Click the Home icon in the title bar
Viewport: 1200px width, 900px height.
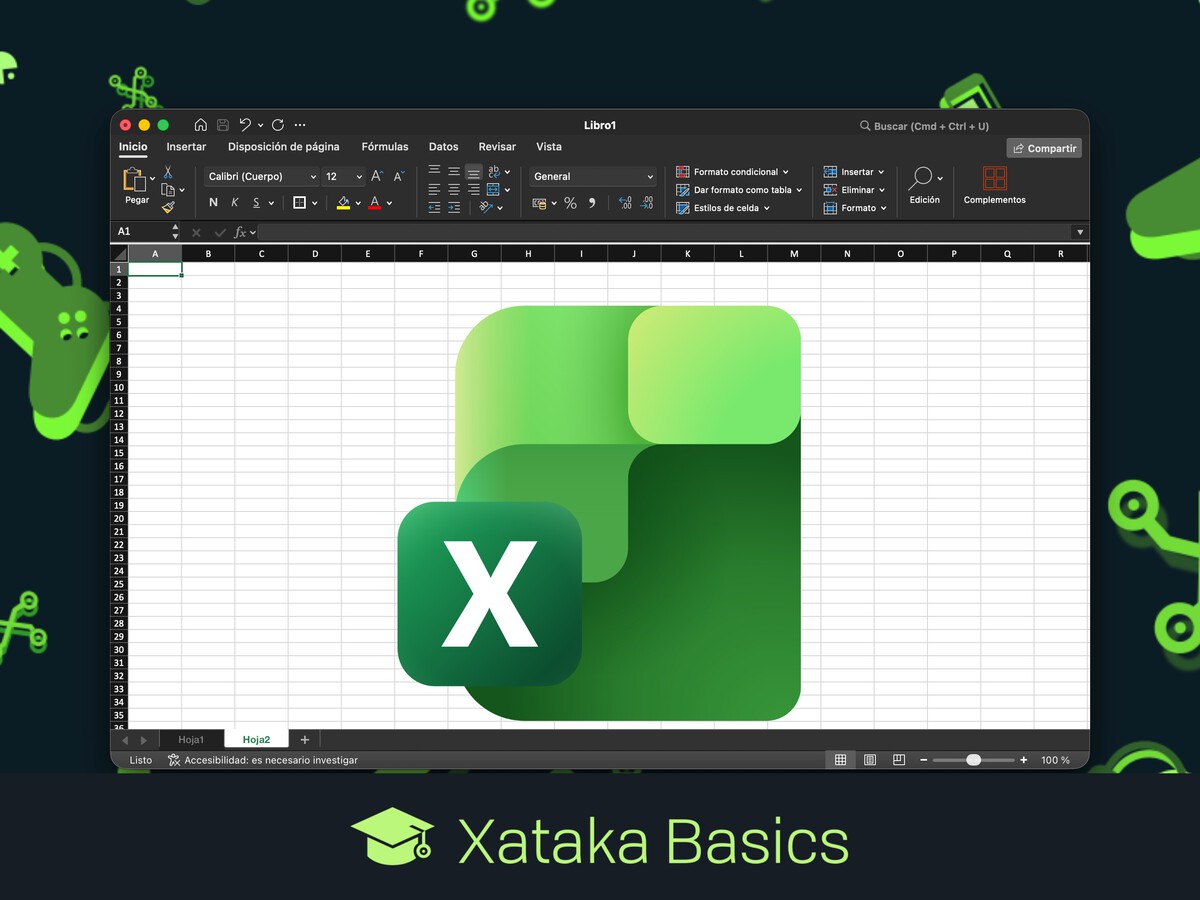[201, 125]
